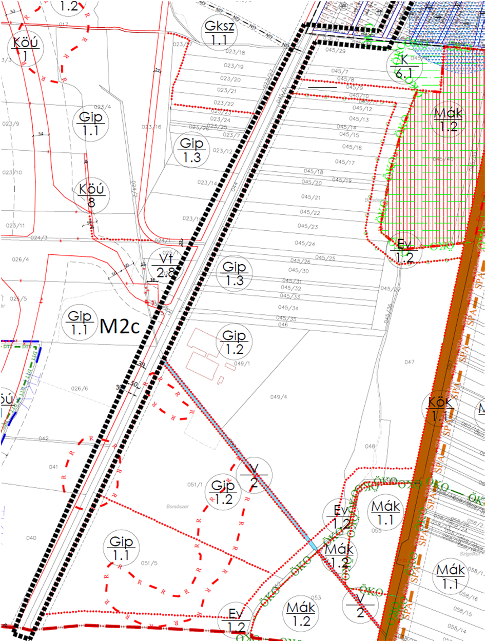Select Gip 1.2 label next to 049/1
Image resolution: width=486 pixels, height=642 pixels.
click(234, 342)
